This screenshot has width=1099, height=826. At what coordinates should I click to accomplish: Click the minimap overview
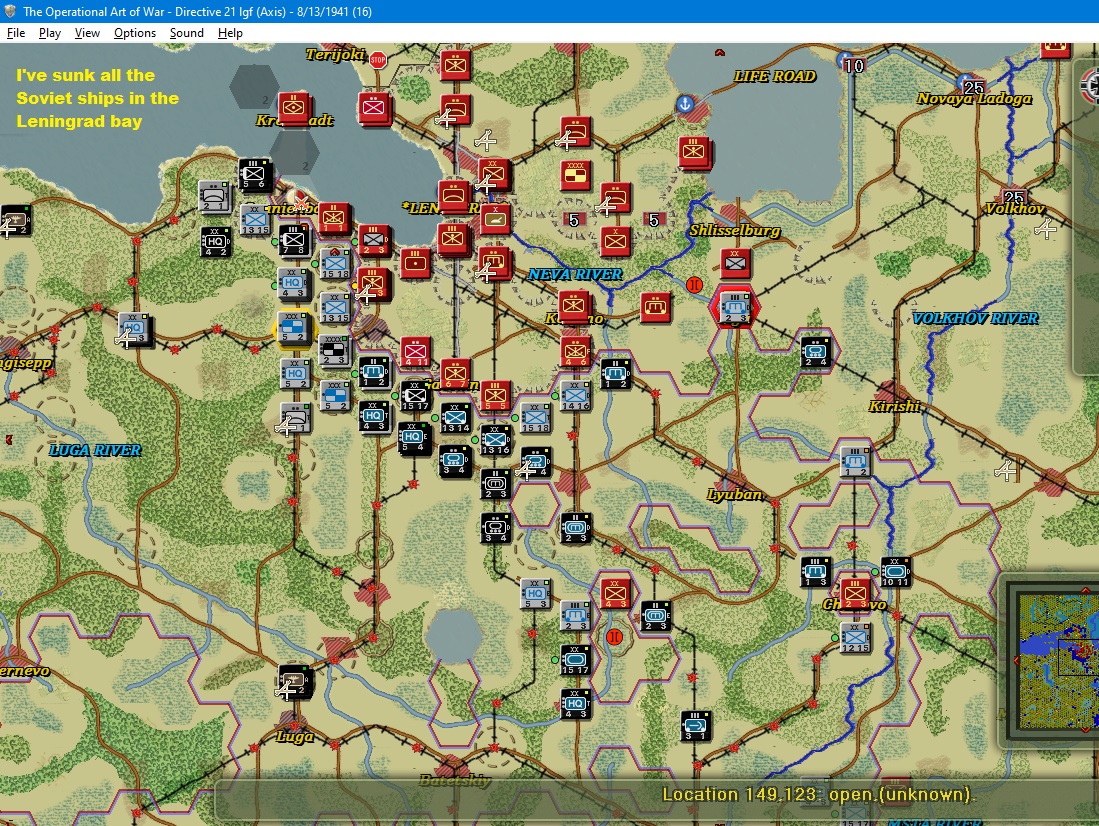[x=1058, y=661]
